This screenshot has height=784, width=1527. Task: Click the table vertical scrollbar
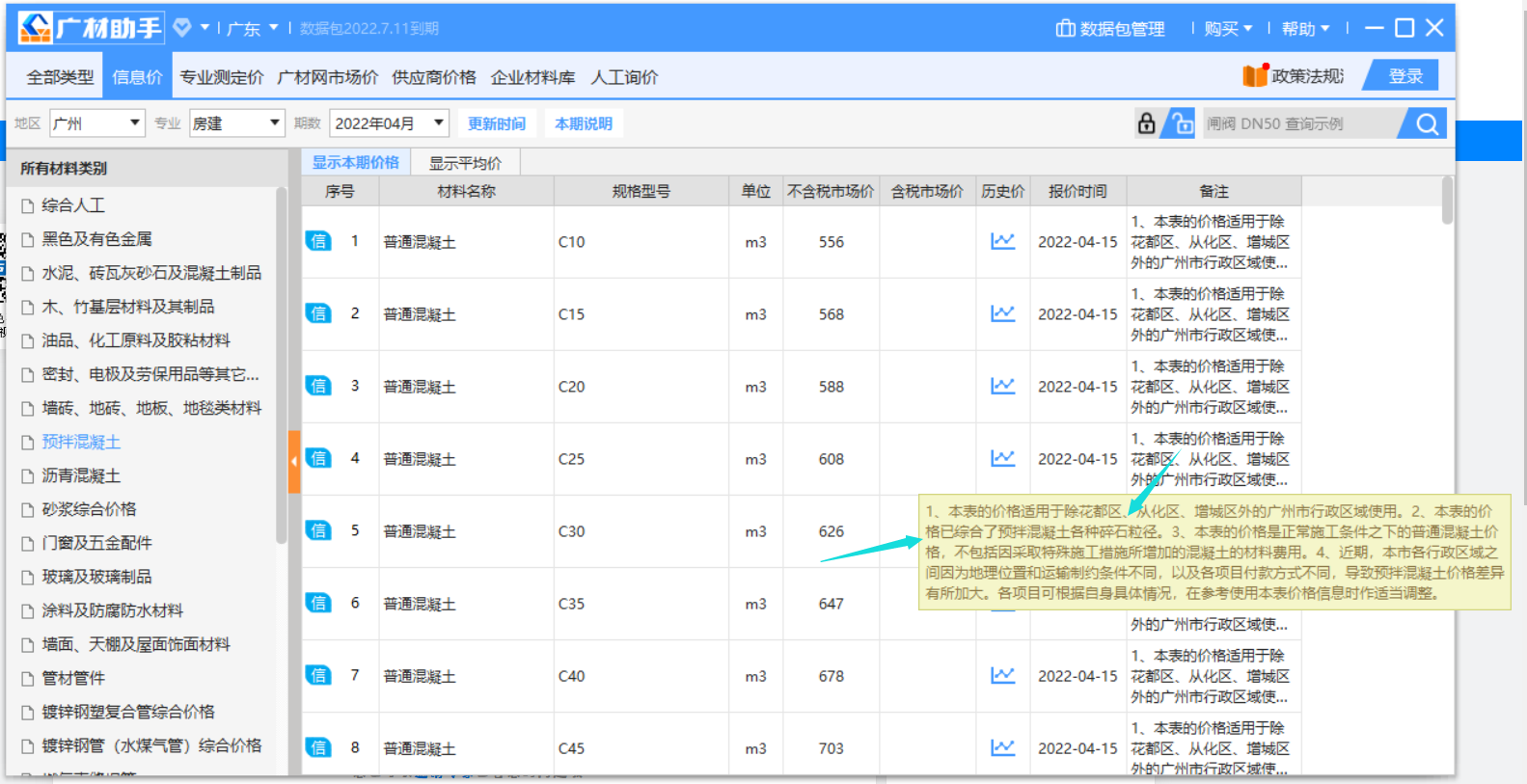pyautogui.click(x=1447, y=201)
